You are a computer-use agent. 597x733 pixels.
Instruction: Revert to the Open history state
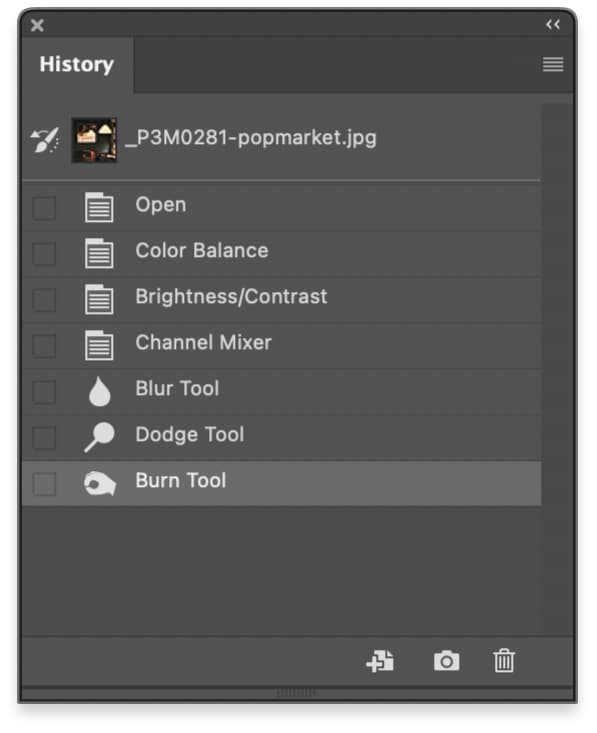click(282, 207)
